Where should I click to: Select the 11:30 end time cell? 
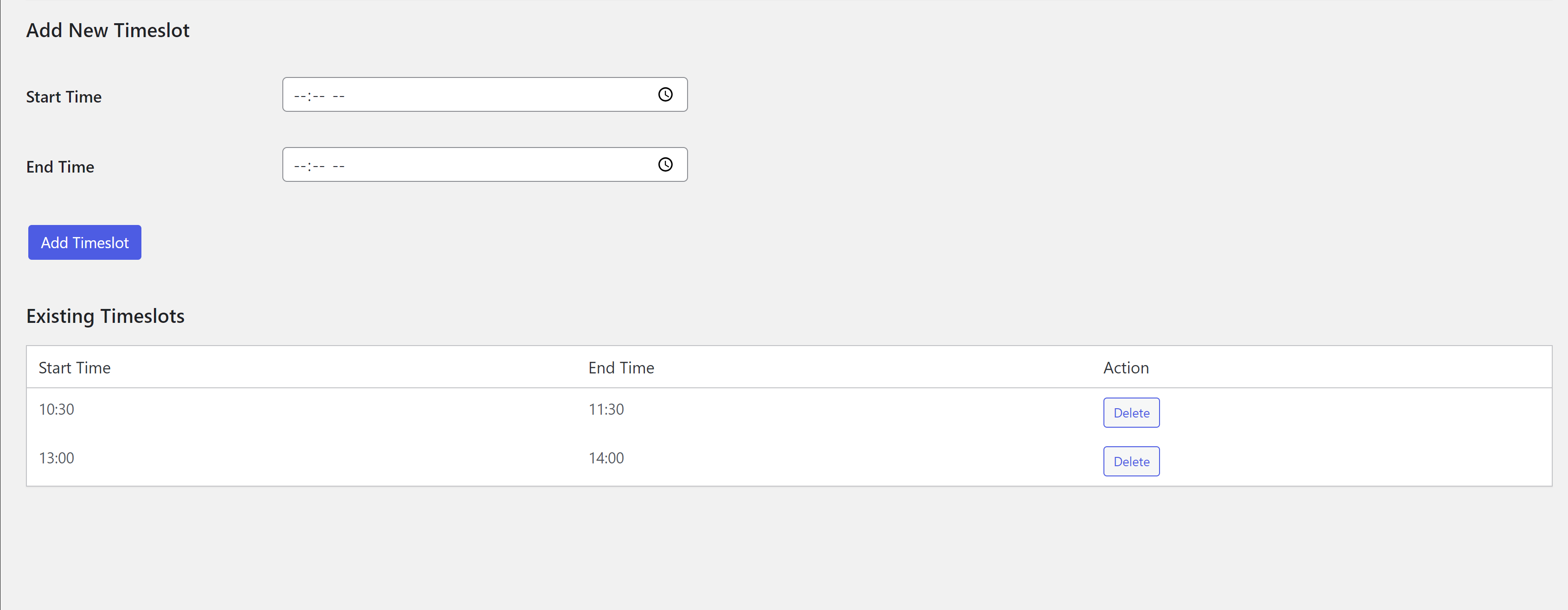pyautogui.click(x=606, y=409)
